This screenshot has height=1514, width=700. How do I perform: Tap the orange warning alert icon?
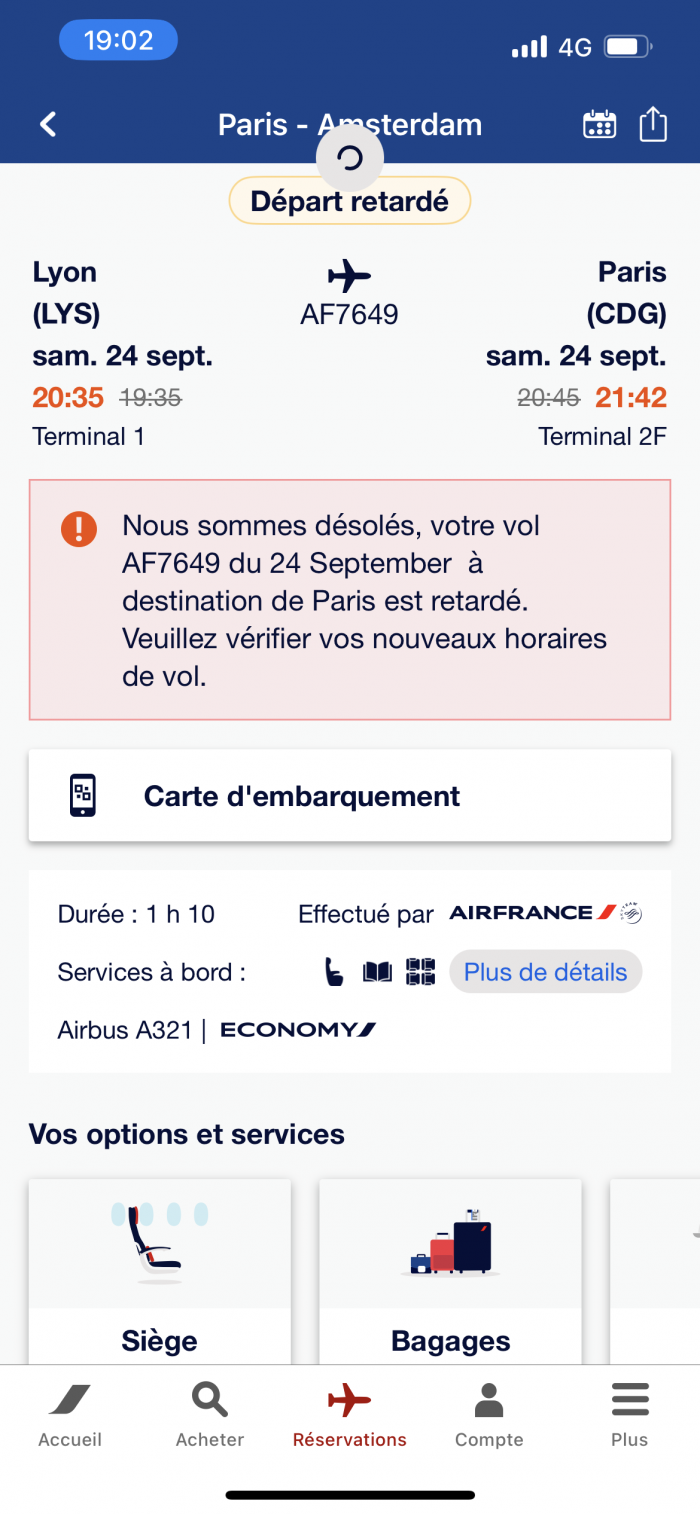(x=79, y=528)
